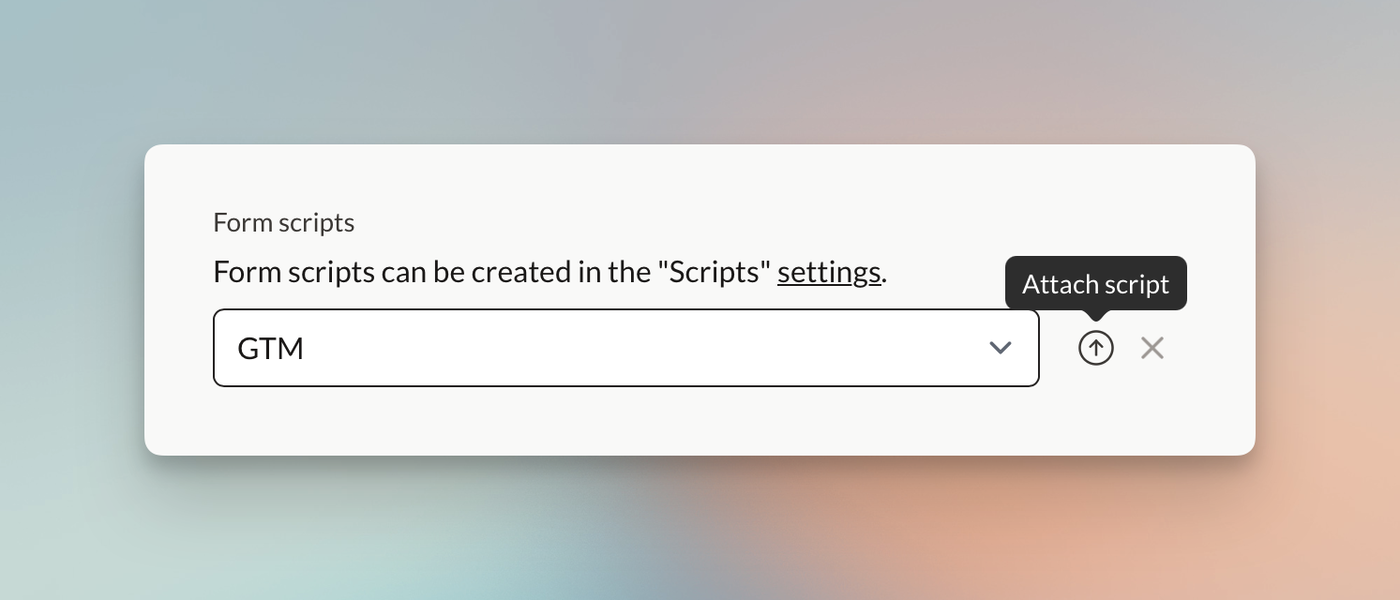Click empty space inside the white card
Screen dimensions: 1400x600
[x=700, y=420]
